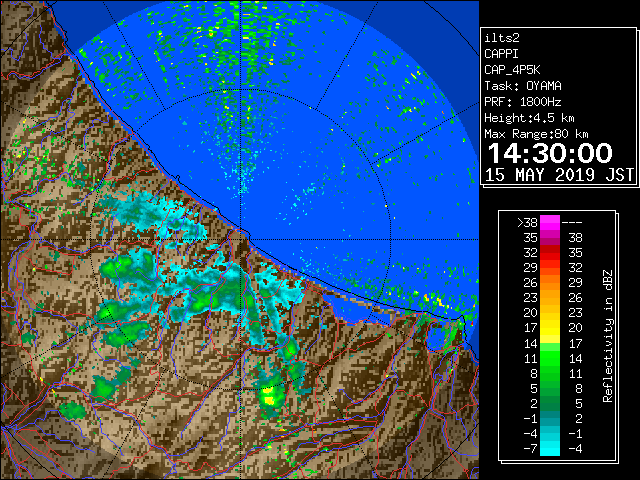Click the bright green 11–14 dBZ legend swatch
Image resolution: width=640 pixels, height=480 pixels.
point(550,358)
